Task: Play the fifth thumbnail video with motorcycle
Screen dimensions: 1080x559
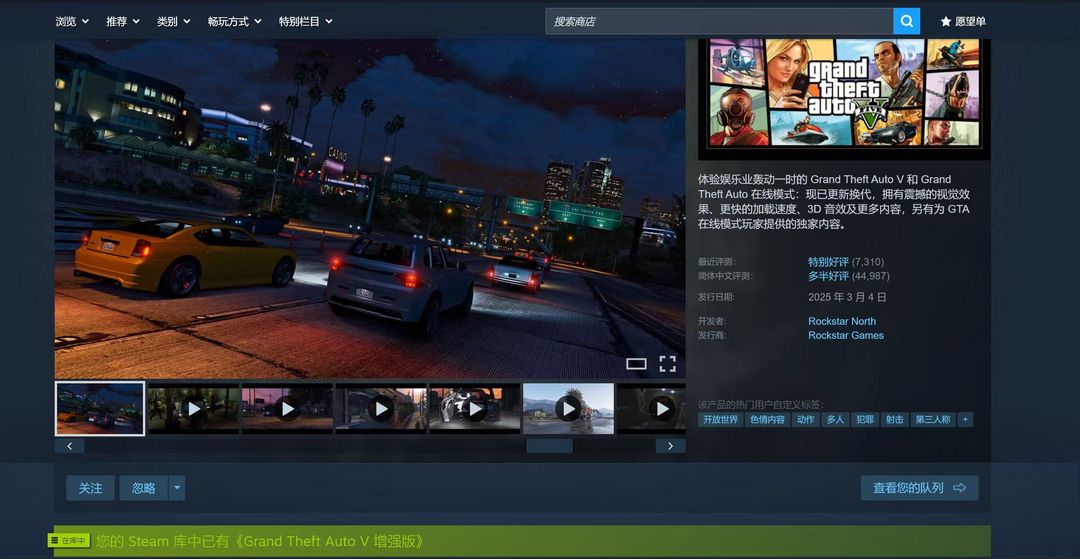Action: point(475,409)
